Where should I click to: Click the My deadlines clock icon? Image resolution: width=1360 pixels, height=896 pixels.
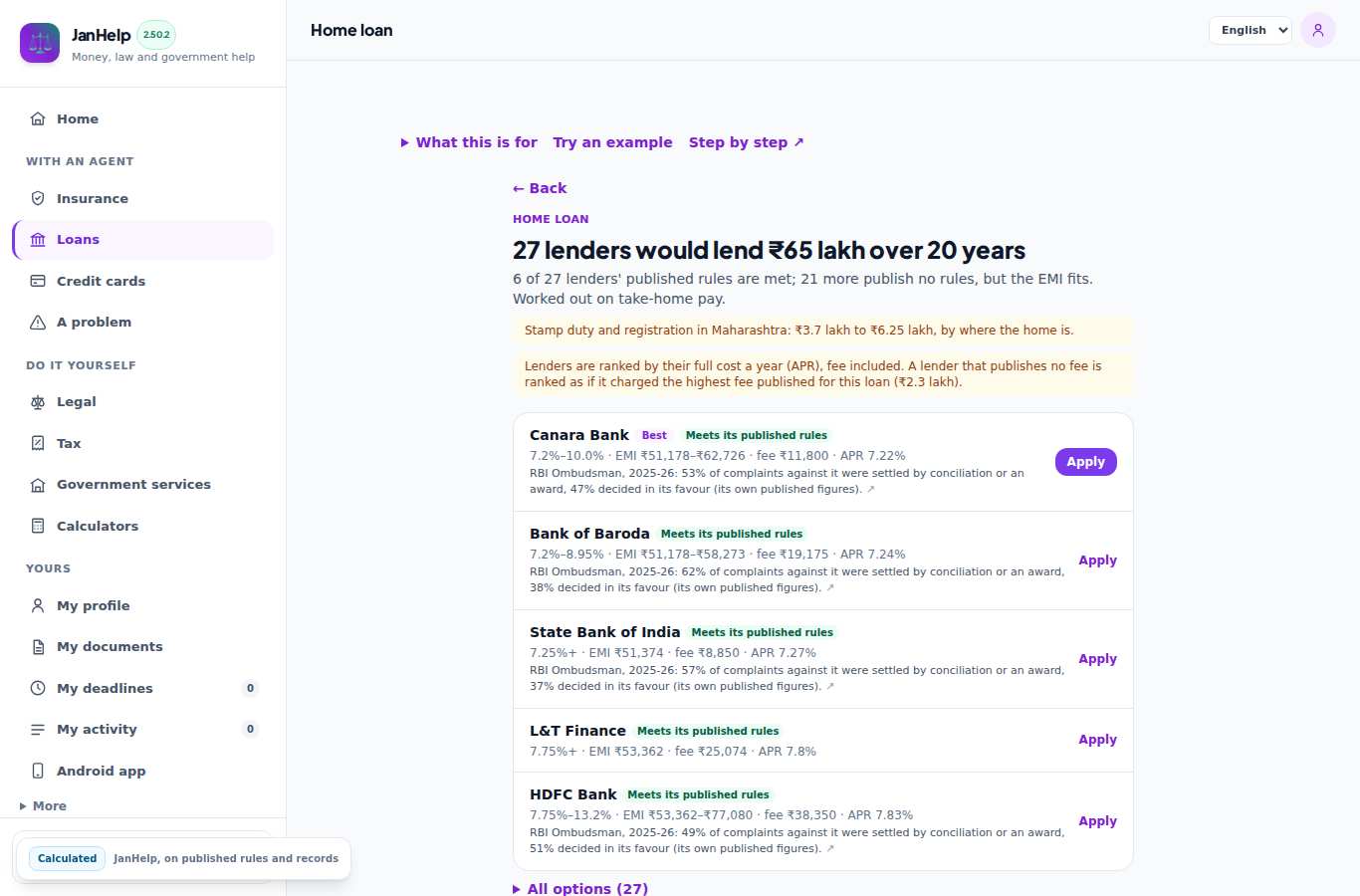coord(38,688)
